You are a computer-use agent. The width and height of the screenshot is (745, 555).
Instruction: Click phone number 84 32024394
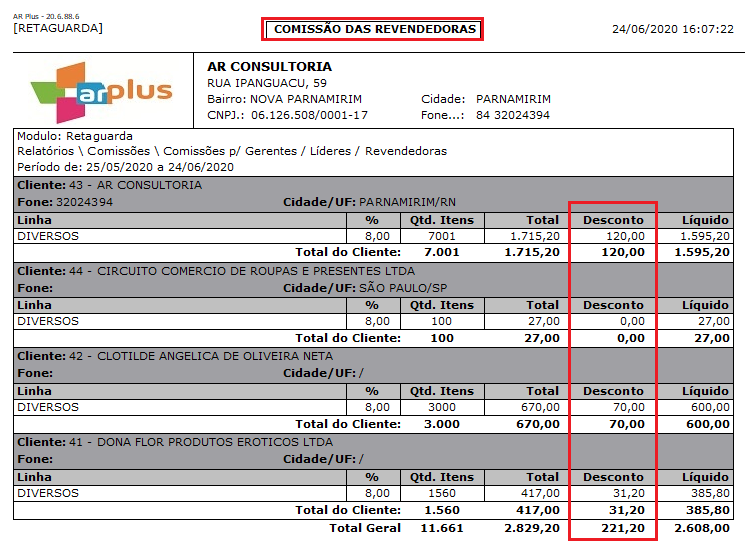(513, 115)
